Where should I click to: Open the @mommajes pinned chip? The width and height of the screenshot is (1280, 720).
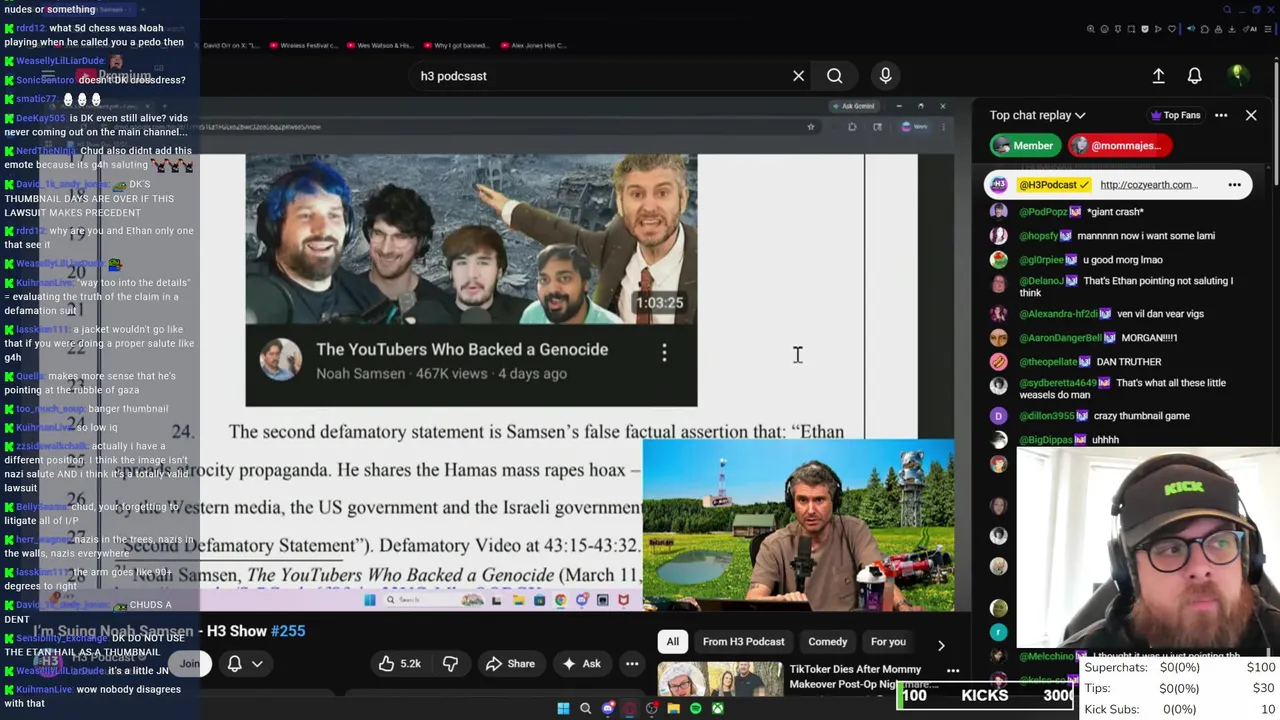tap(1118, 146)
